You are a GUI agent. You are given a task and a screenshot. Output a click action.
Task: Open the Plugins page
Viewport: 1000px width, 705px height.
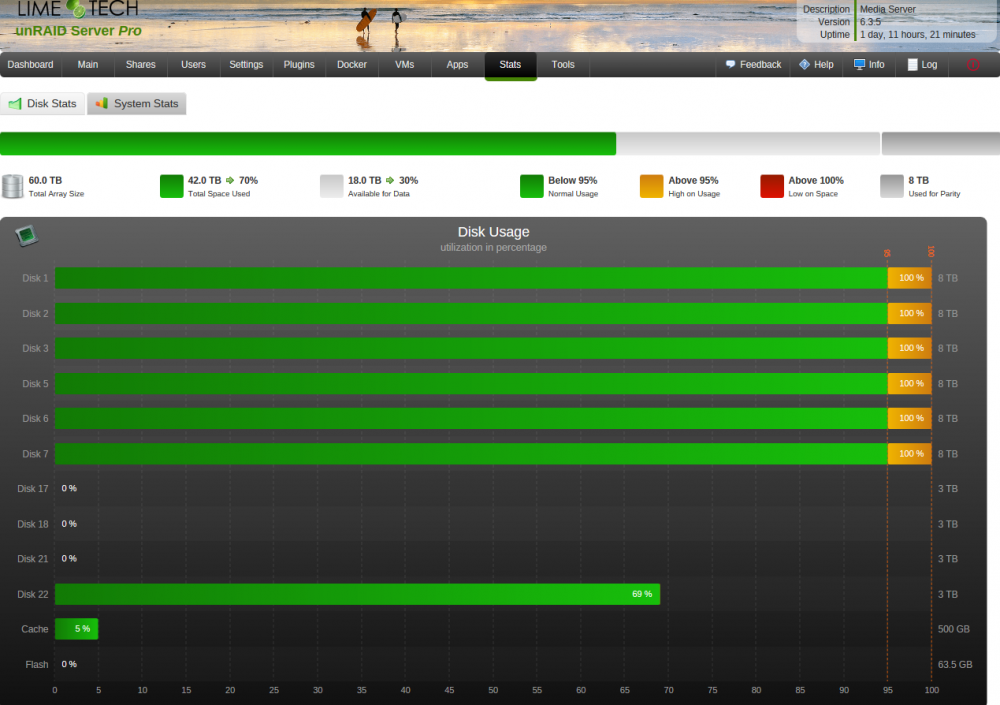coord(299,64)
